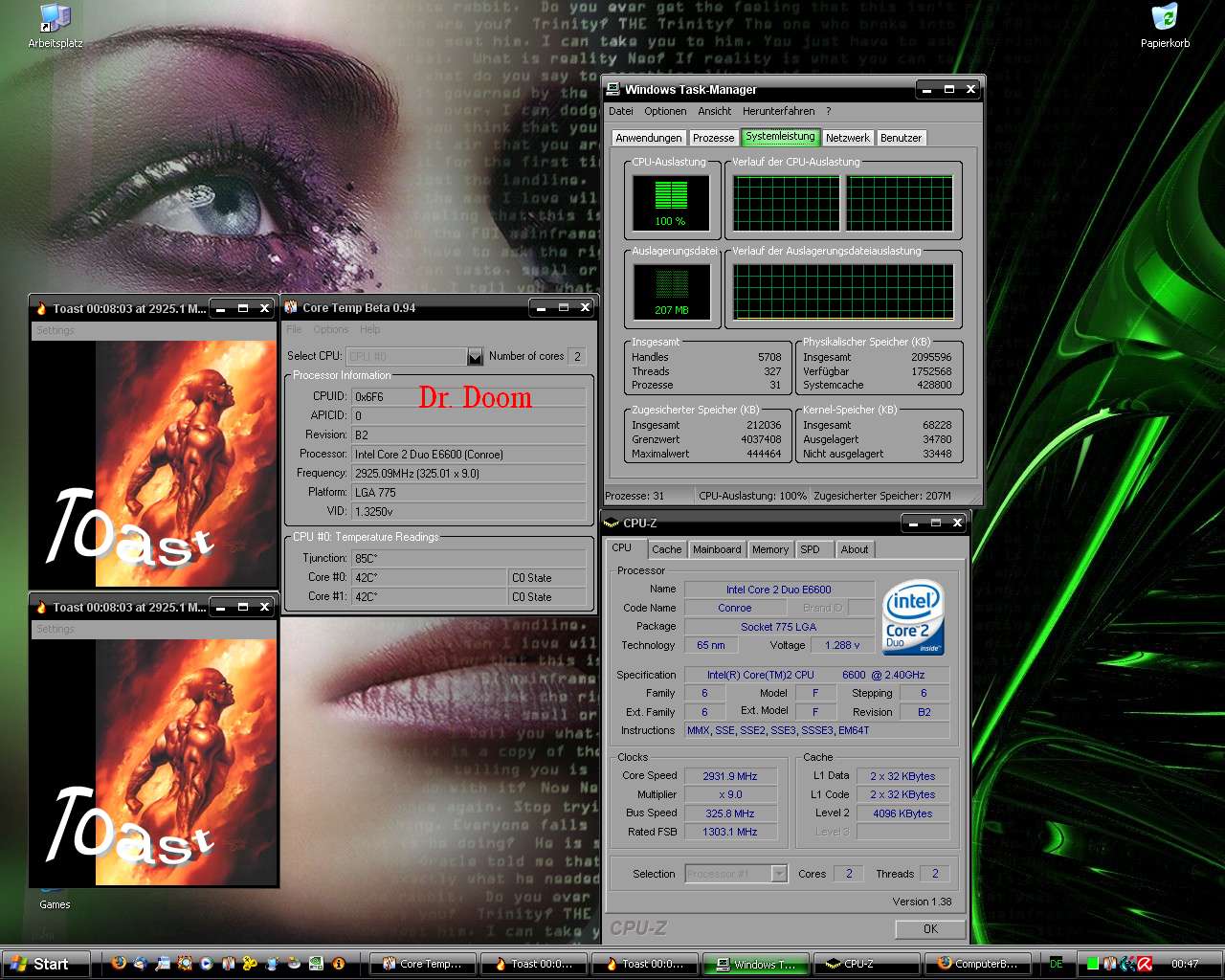The image size is (1225, 980).
Task: Switch to Anwendungen tab
Action: (x=649, y=138)
